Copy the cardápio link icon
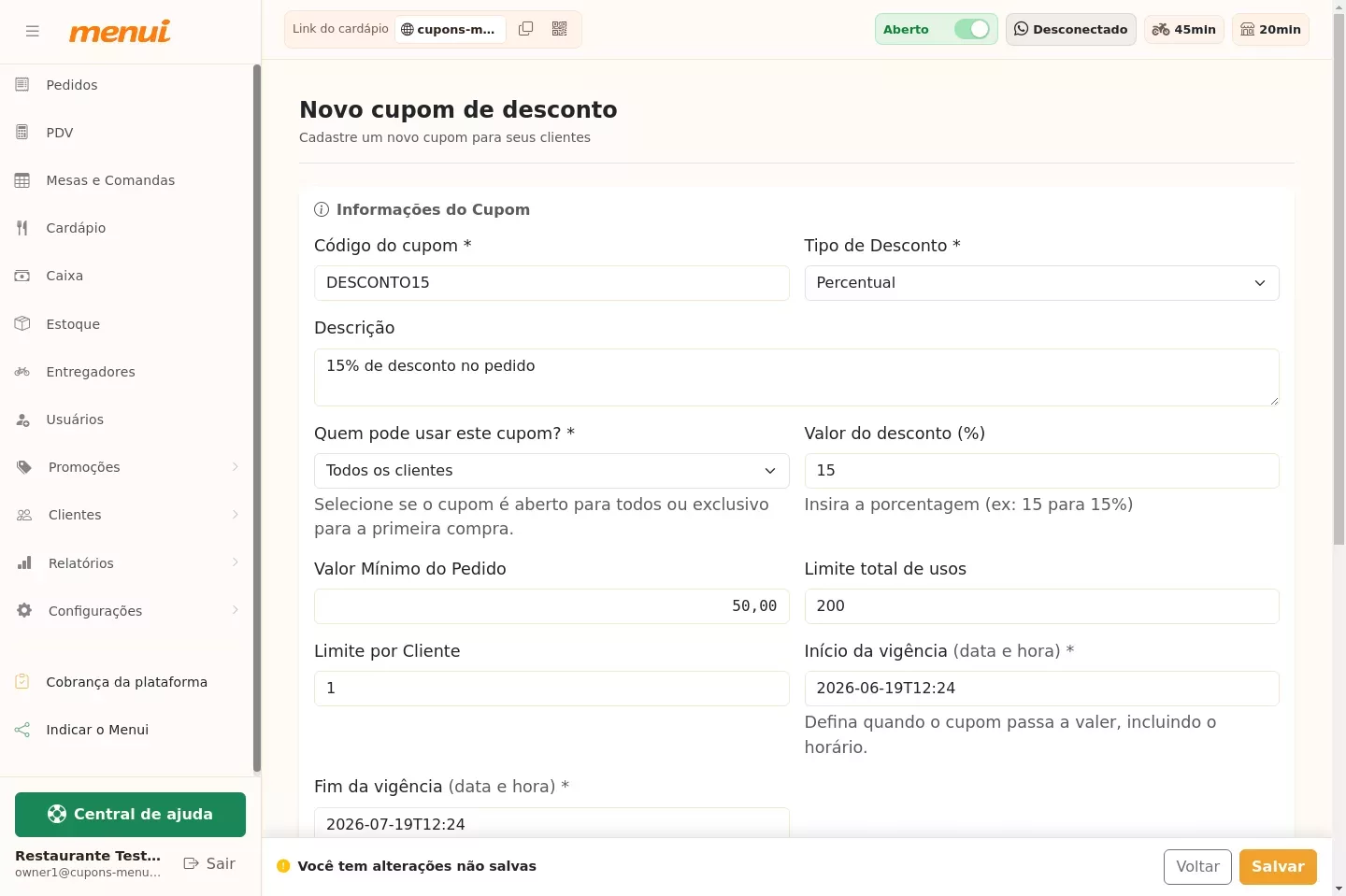 [x=526, y=29]
